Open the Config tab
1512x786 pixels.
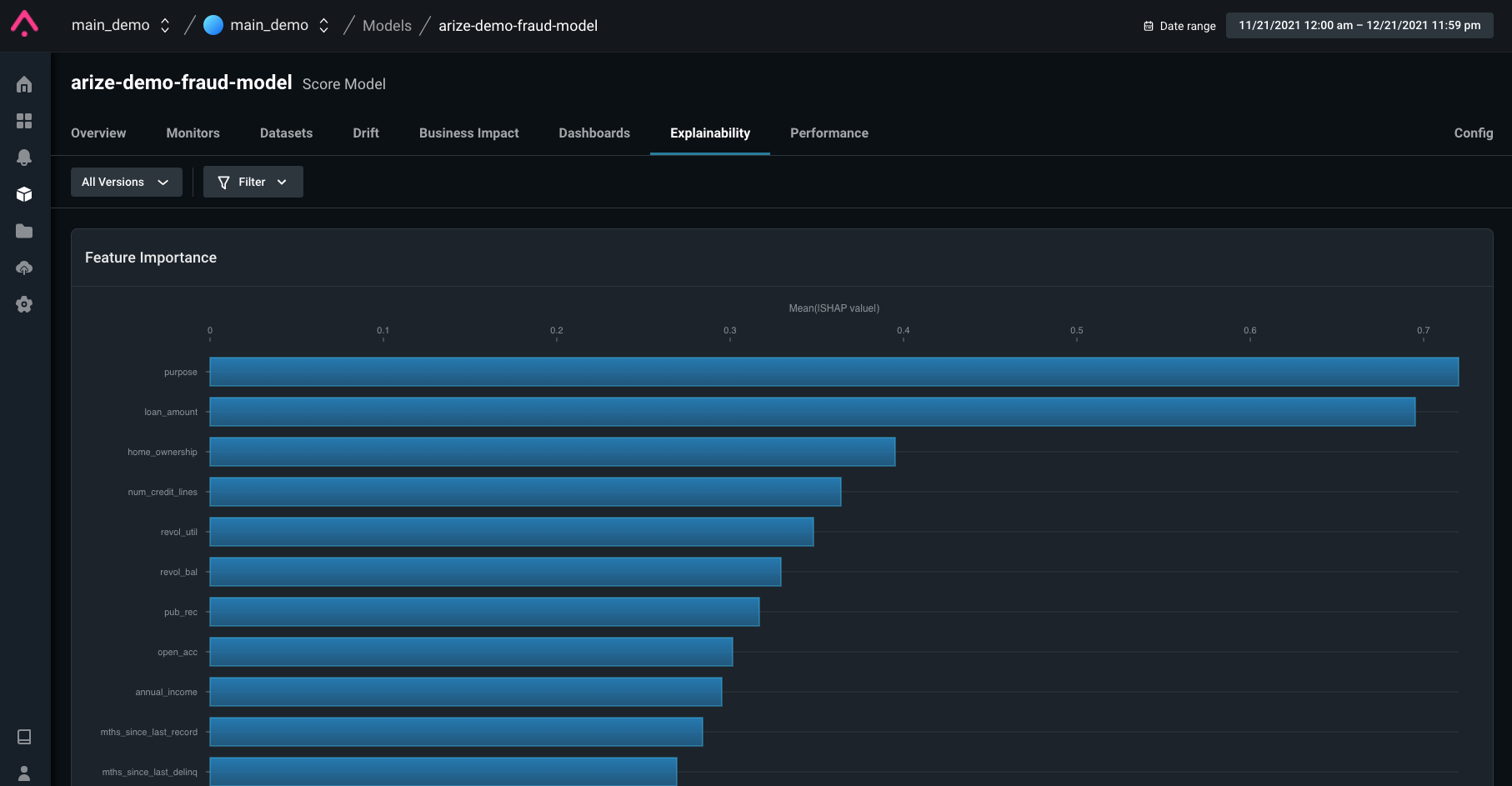pos(1474,133)
